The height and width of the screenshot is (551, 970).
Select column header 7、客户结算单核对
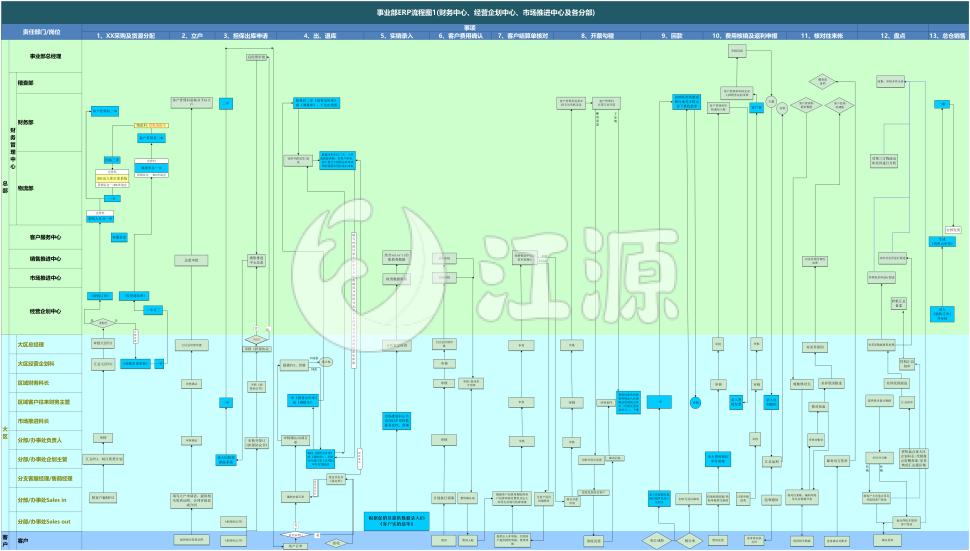coord(523,36)
